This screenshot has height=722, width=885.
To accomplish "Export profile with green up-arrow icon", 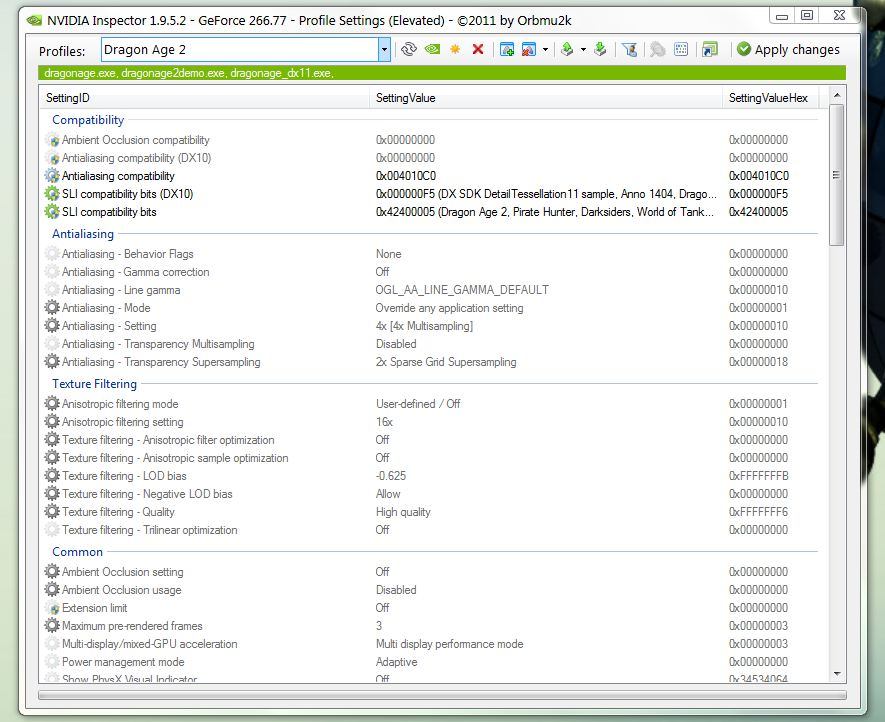I will click(x=567, y=50).
